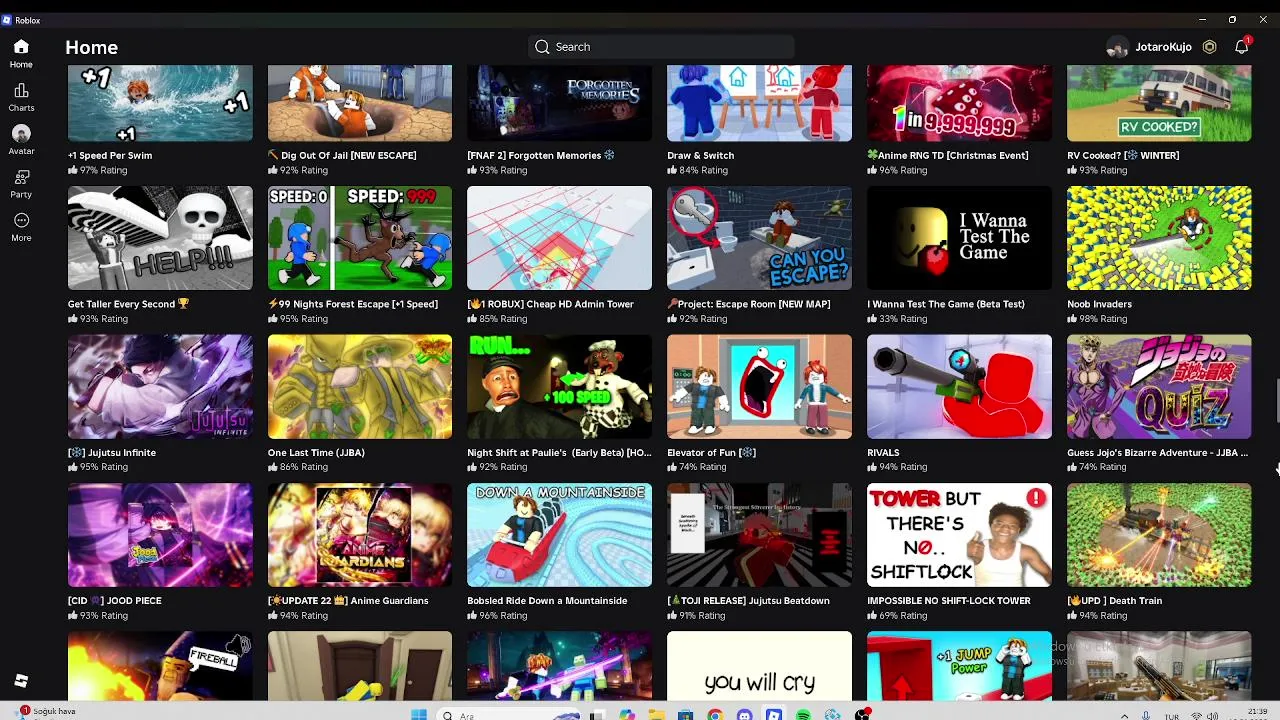The image size is (1280, 720).
Task: Open File Explorer from the taskbar
Action: tap(656, 715)
